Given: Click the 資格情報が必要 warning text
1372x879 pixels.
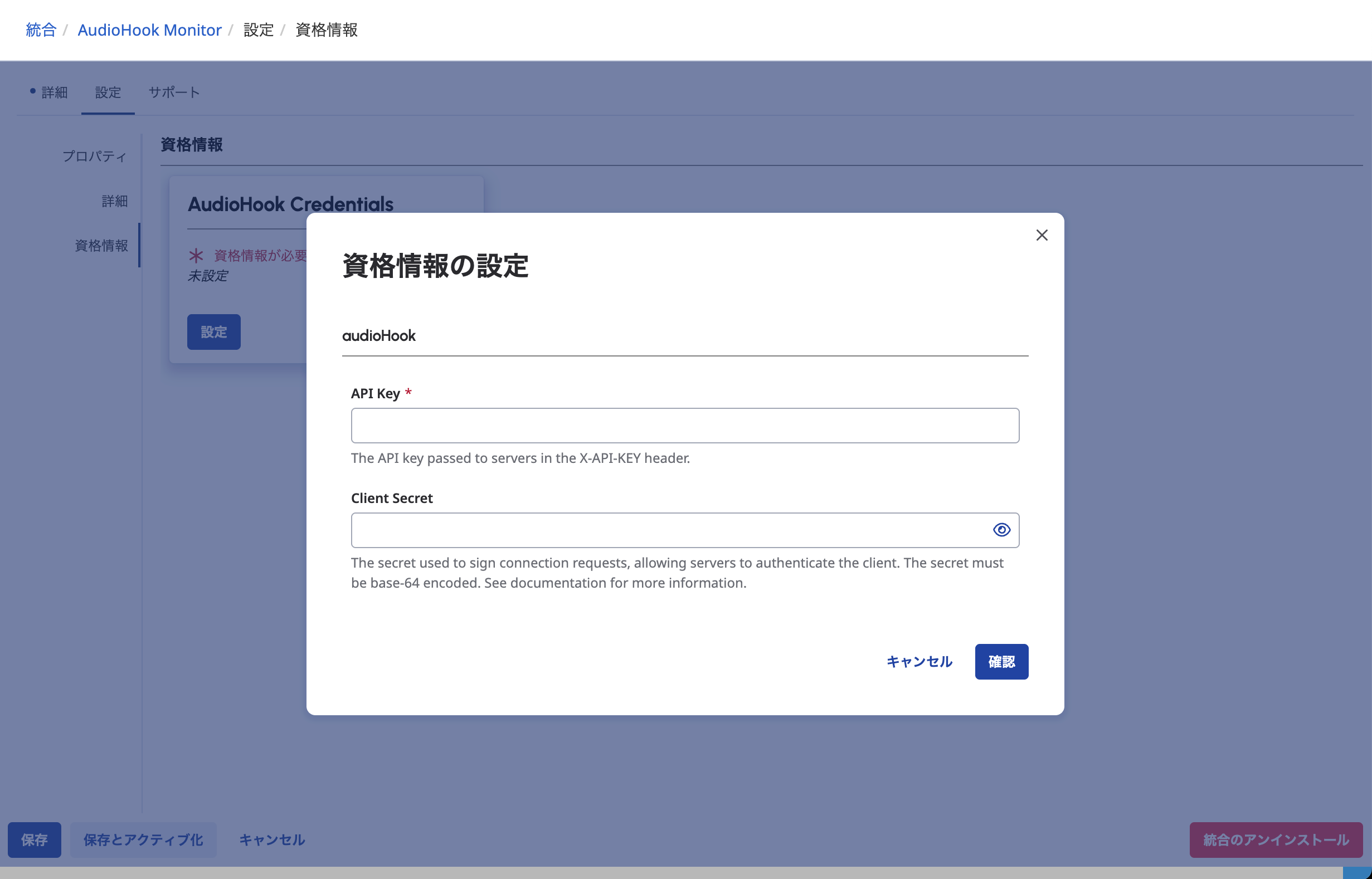Looking at the screenshot, I should point(260,255).
